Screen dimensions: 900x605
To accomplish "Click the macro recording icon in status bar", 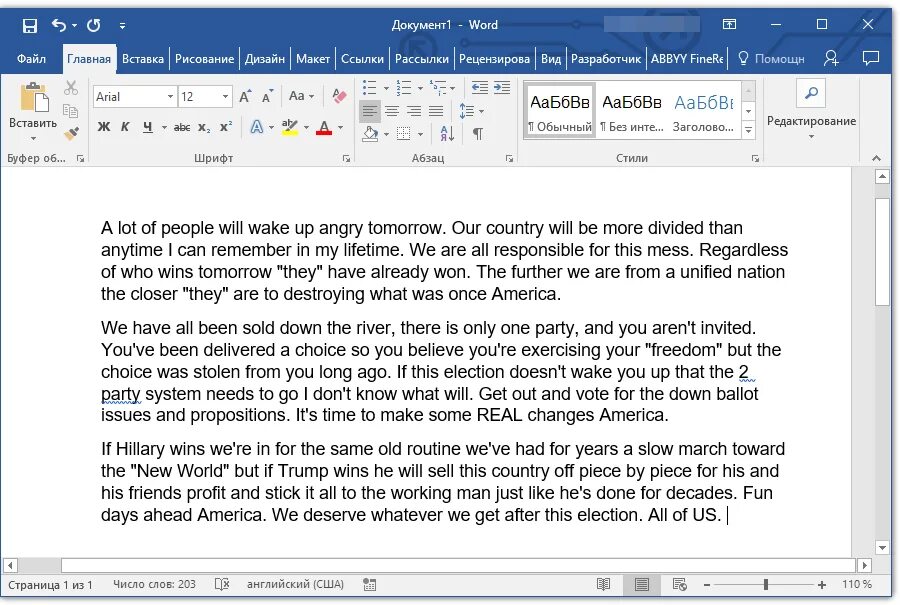I will point(370,584).
